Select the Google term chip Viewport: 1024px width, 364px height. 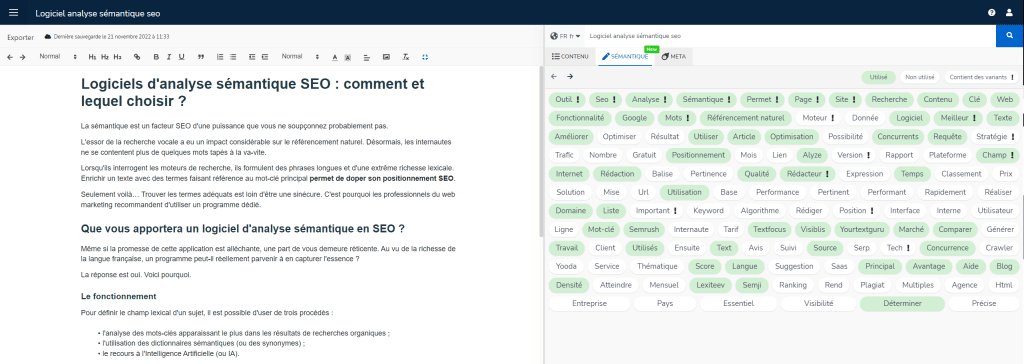634,118
